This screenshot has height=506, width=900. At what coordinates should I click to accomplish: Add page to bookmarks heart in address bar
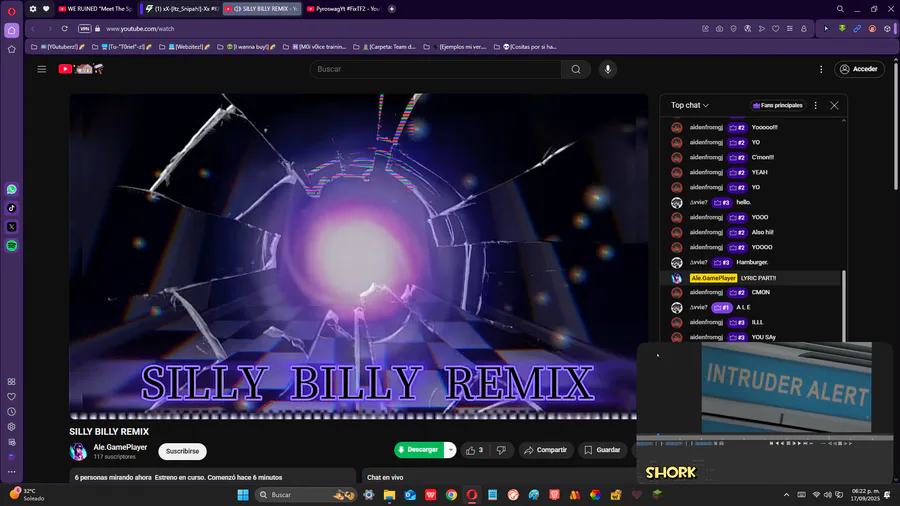point(775,29)
